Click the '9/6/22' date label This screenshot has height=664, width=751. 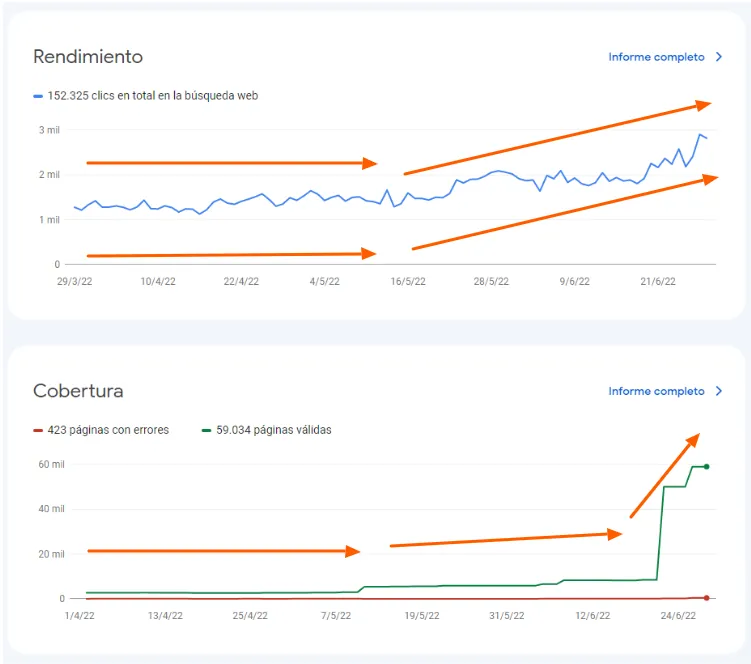click(575, 282)
